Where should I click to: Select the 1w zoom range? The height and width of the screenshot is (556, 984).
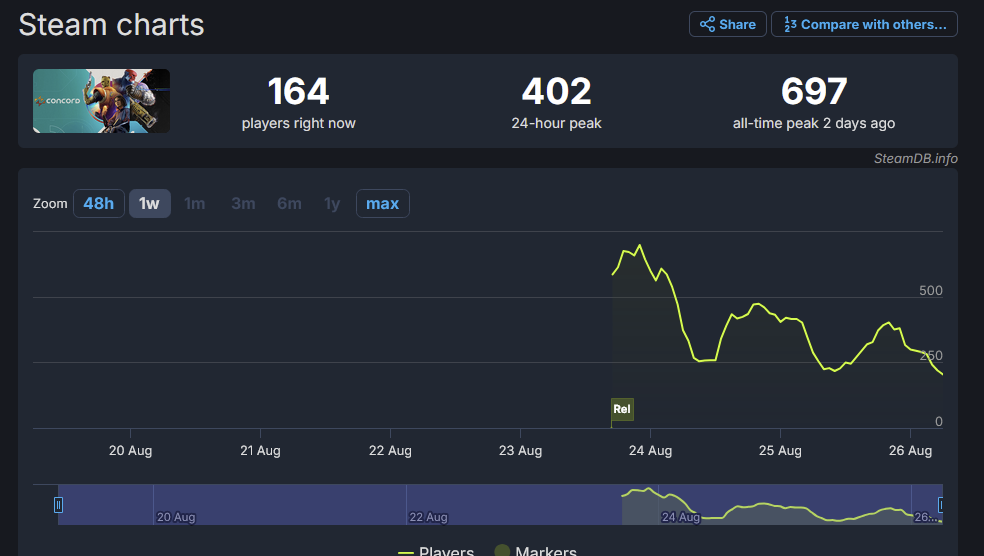pyautogui.click(x=149, y=204)
